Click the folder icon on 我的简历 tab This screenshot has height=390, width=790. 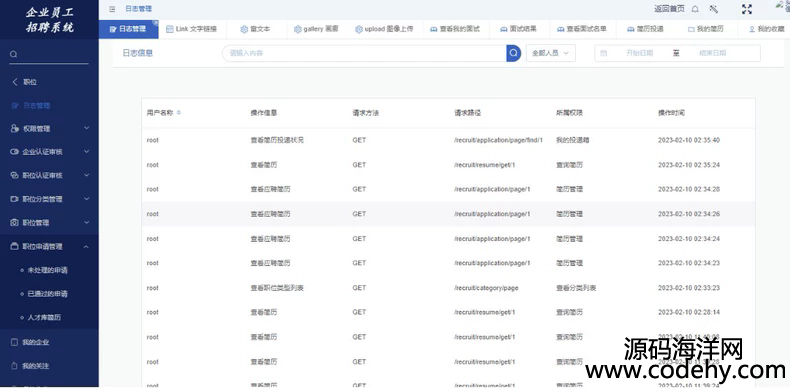tap(691, 29)
